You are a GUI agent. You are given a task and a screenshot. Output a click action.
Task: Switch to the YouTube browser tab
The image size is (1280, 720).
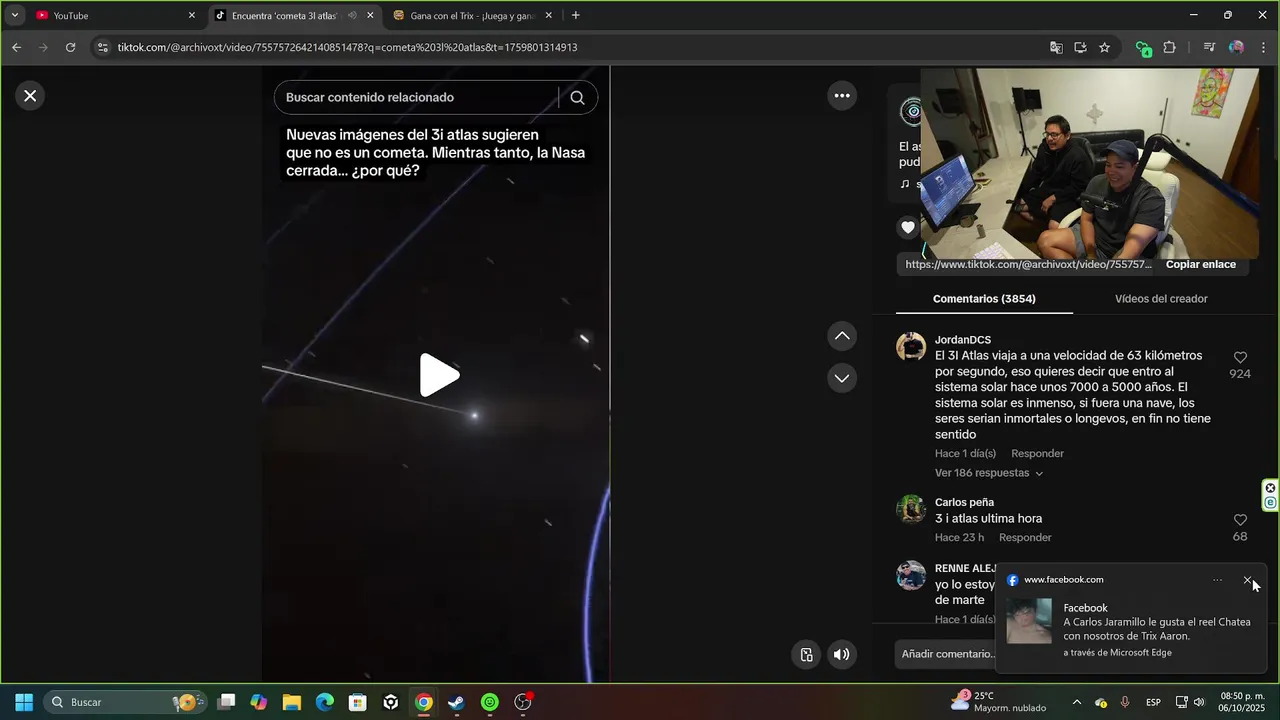click(115, 15)
